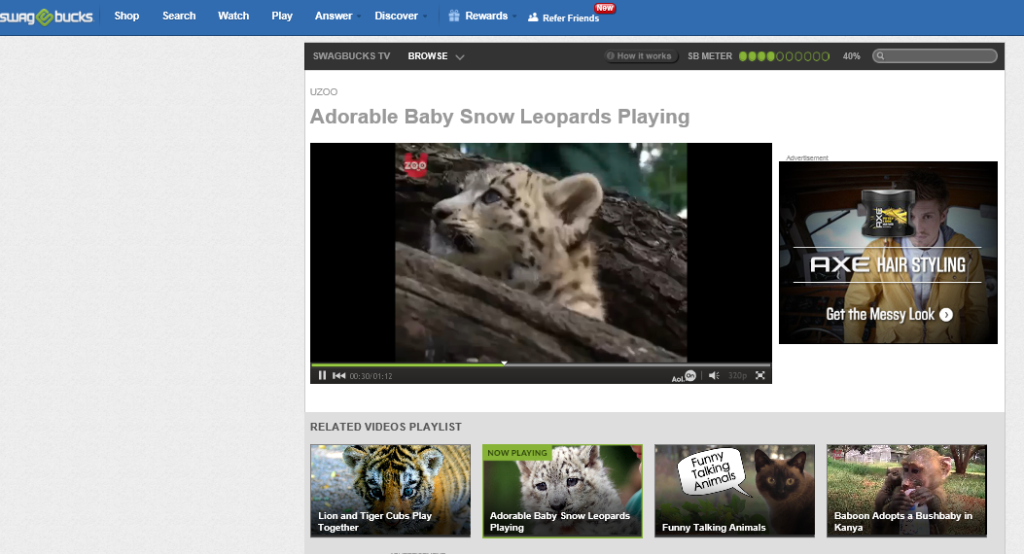Mute the video player volume
The image size is (1024, 554).
coord(714,376)
